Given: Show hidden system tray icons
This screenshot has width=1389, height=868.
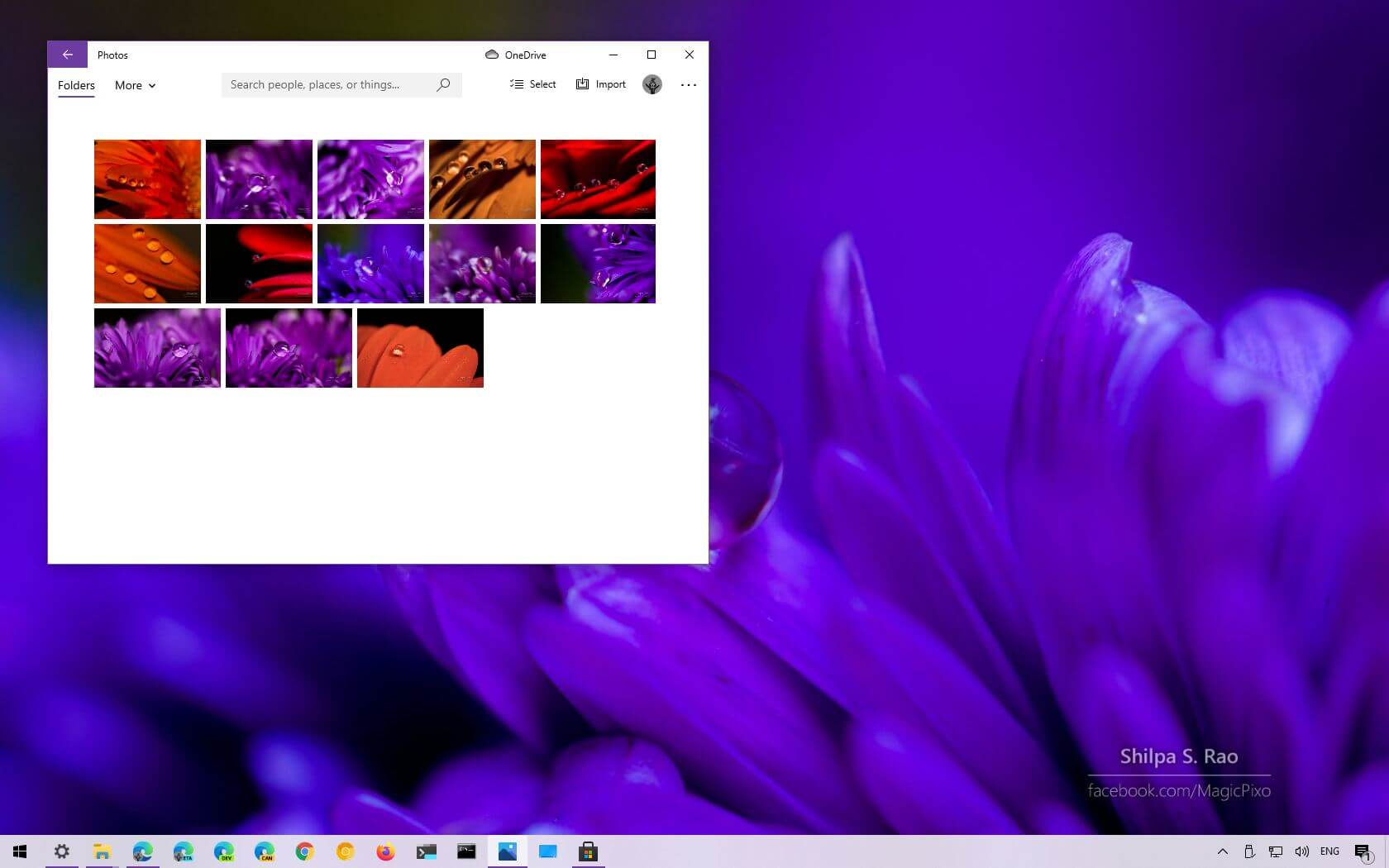Looking at the screenshot, I should coord(1222,851).
